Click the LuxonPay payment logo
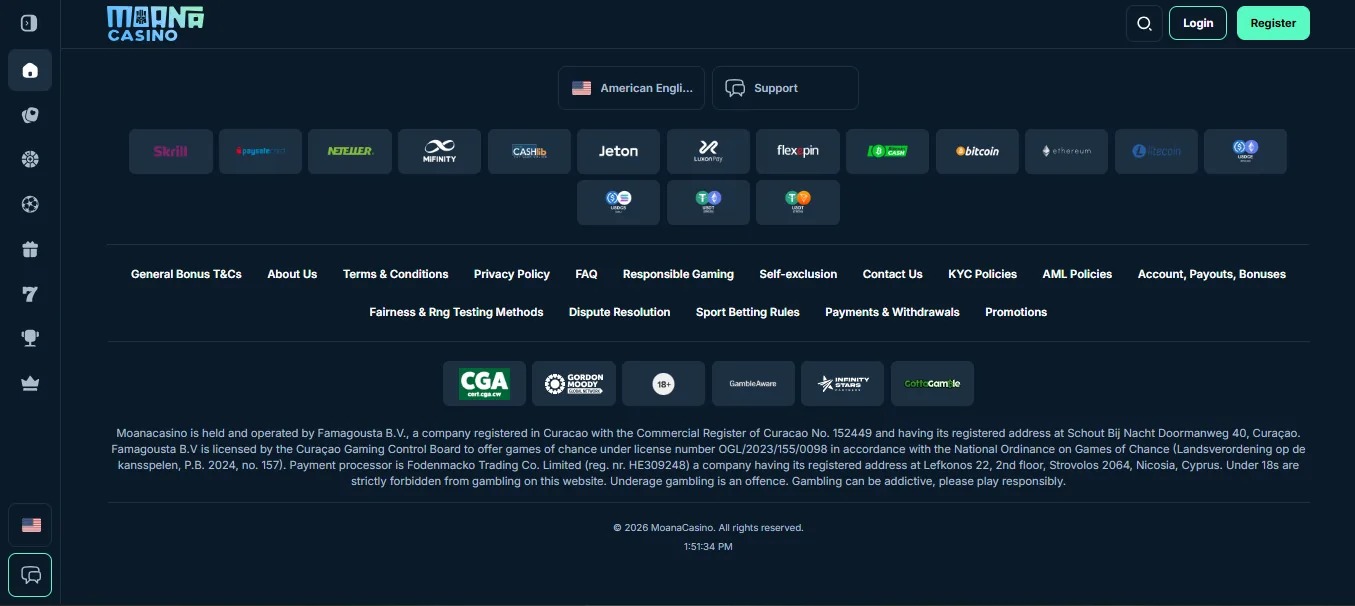This screenshot has height=606, width=1355. point(709,151)
